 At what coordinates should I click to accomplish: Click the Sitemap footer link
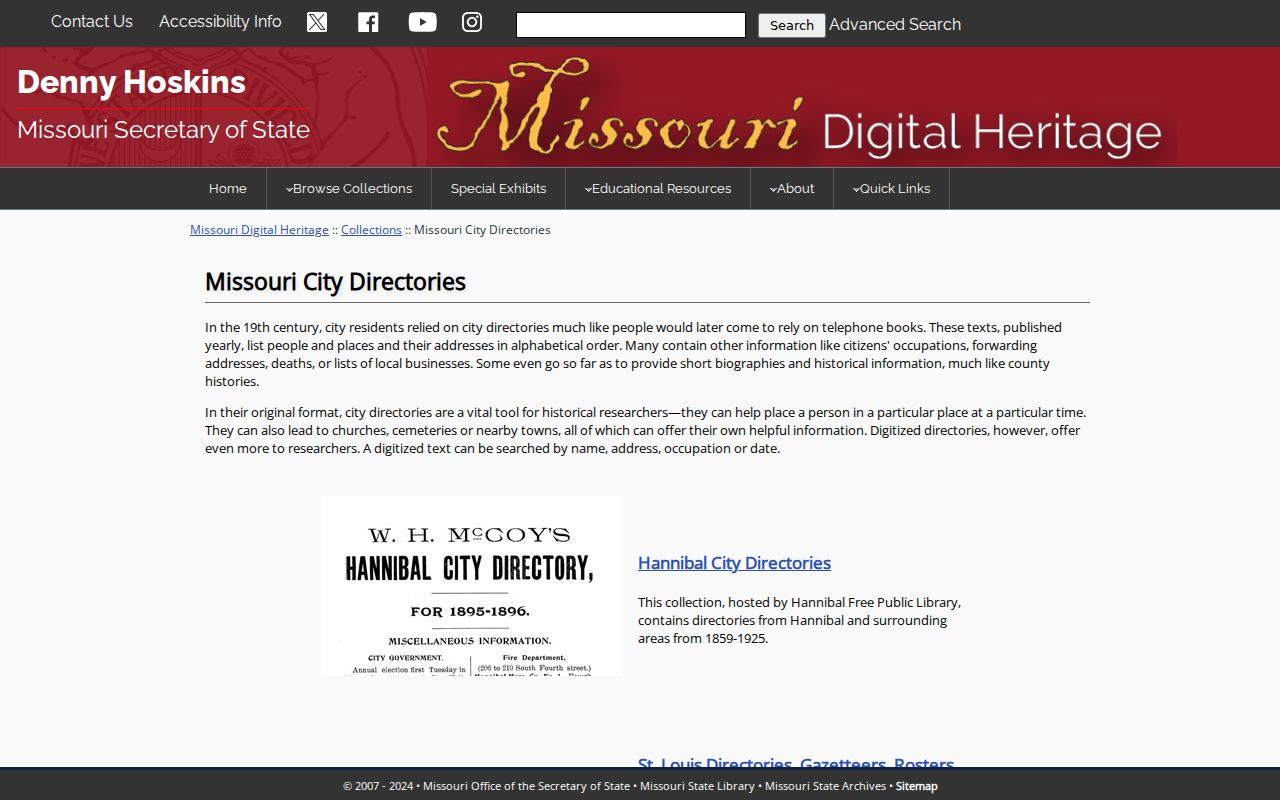tap(916, 786)
